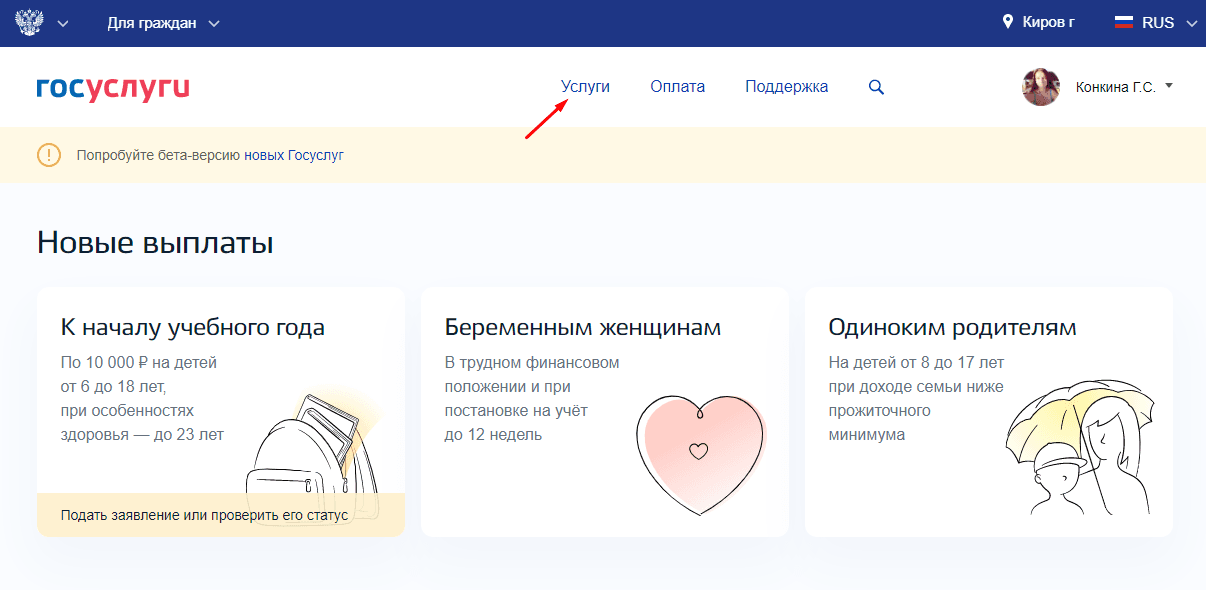
Task: Go to the Госуслуги home logo
Action: click(x=113, y=88)
